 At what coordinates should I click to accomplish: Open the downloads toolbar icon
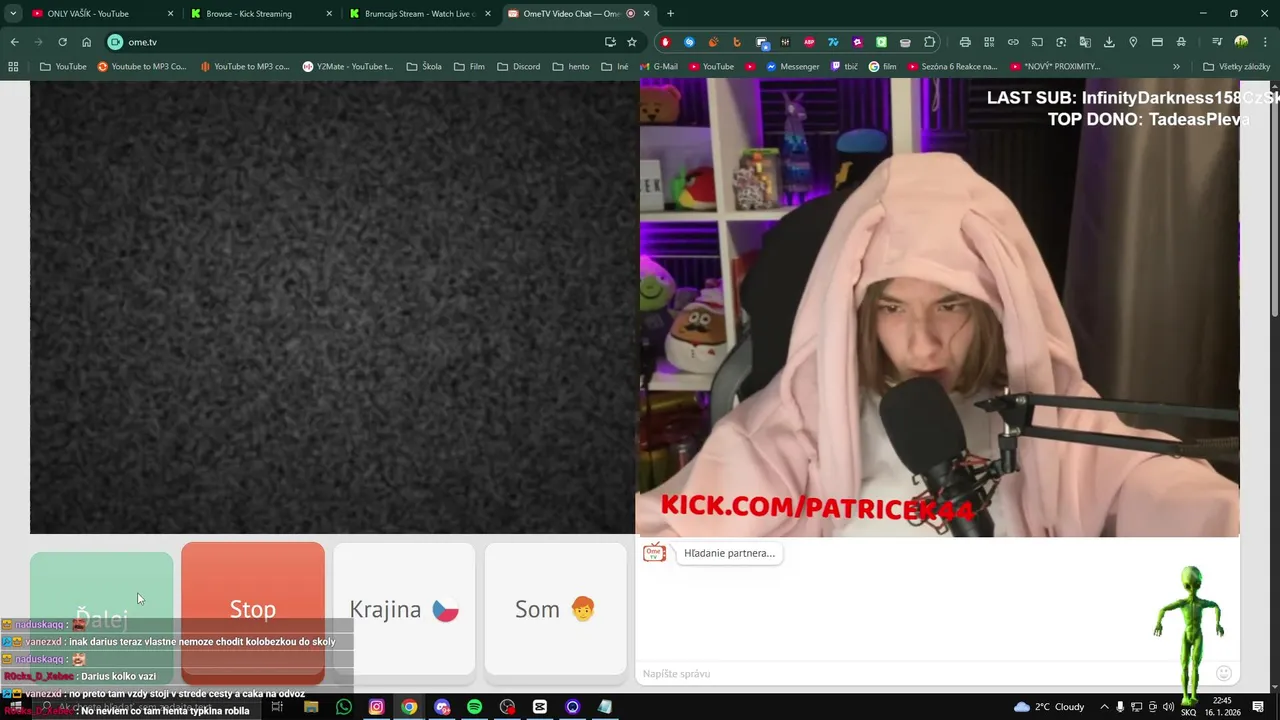tap(1109, 42)
